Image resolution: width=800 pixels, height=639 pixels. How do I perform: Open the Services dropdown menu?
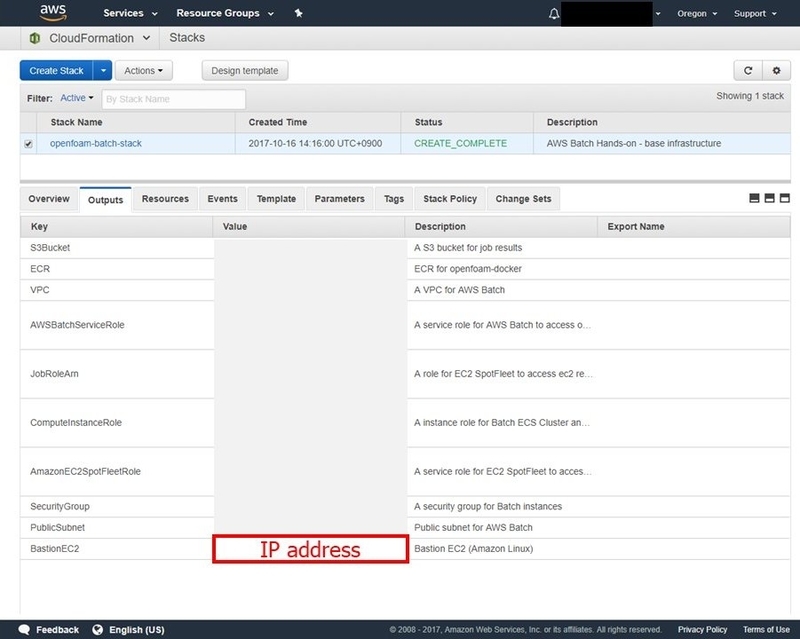(x=130, y=13)
